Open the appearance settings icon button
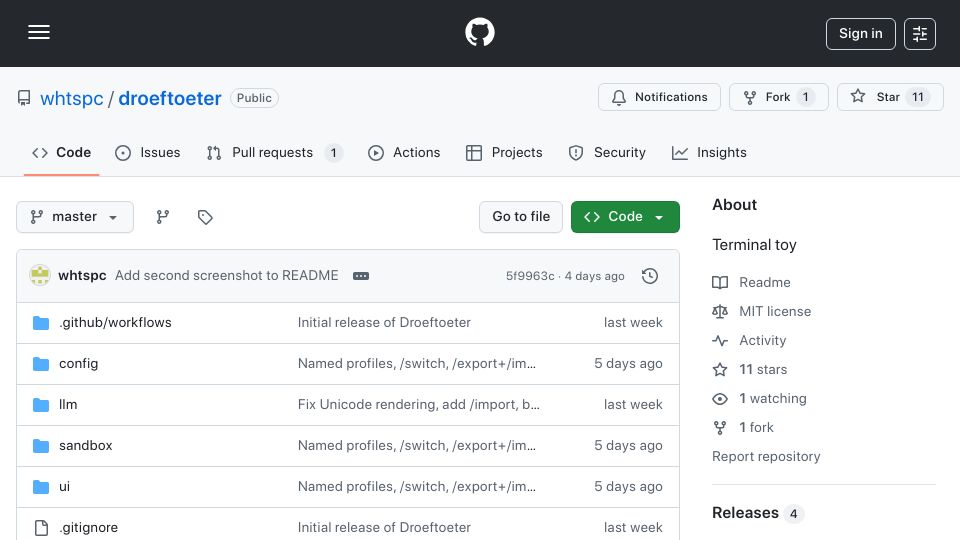The height and width of the screenshot is (540, 960). point(920,34)
